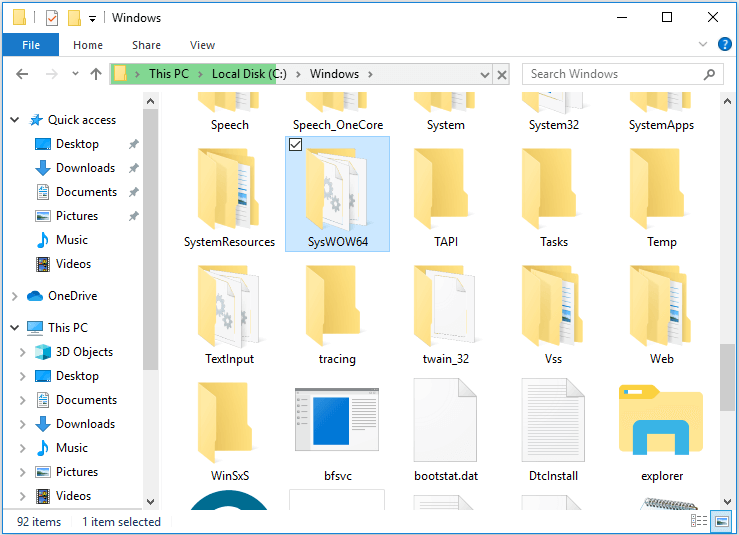Select the WinSxS folder

229,432
